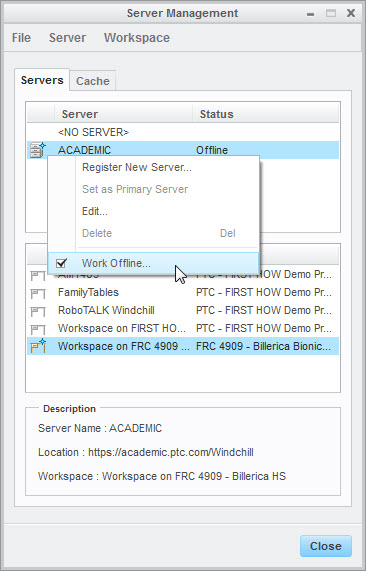The image size is (366, 571).
Task: Open the File menu
Action: [x=21, y=38]
